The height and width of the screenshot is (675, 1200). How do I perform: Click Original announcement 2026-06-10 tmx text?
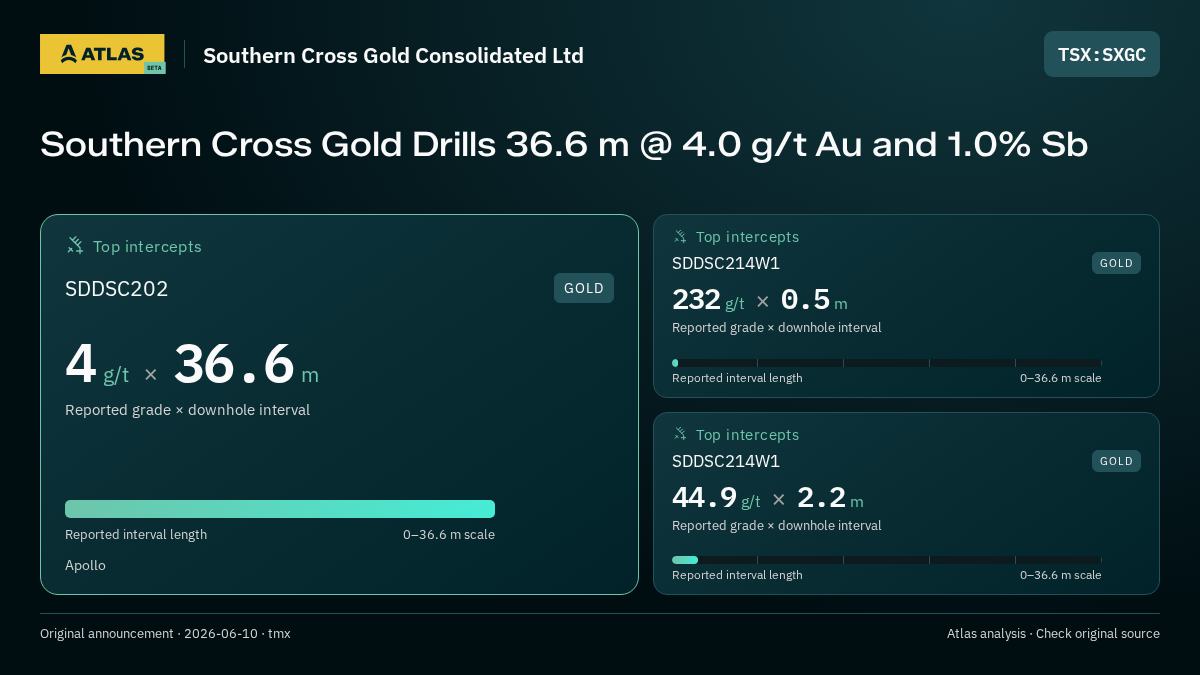(165, 634)
